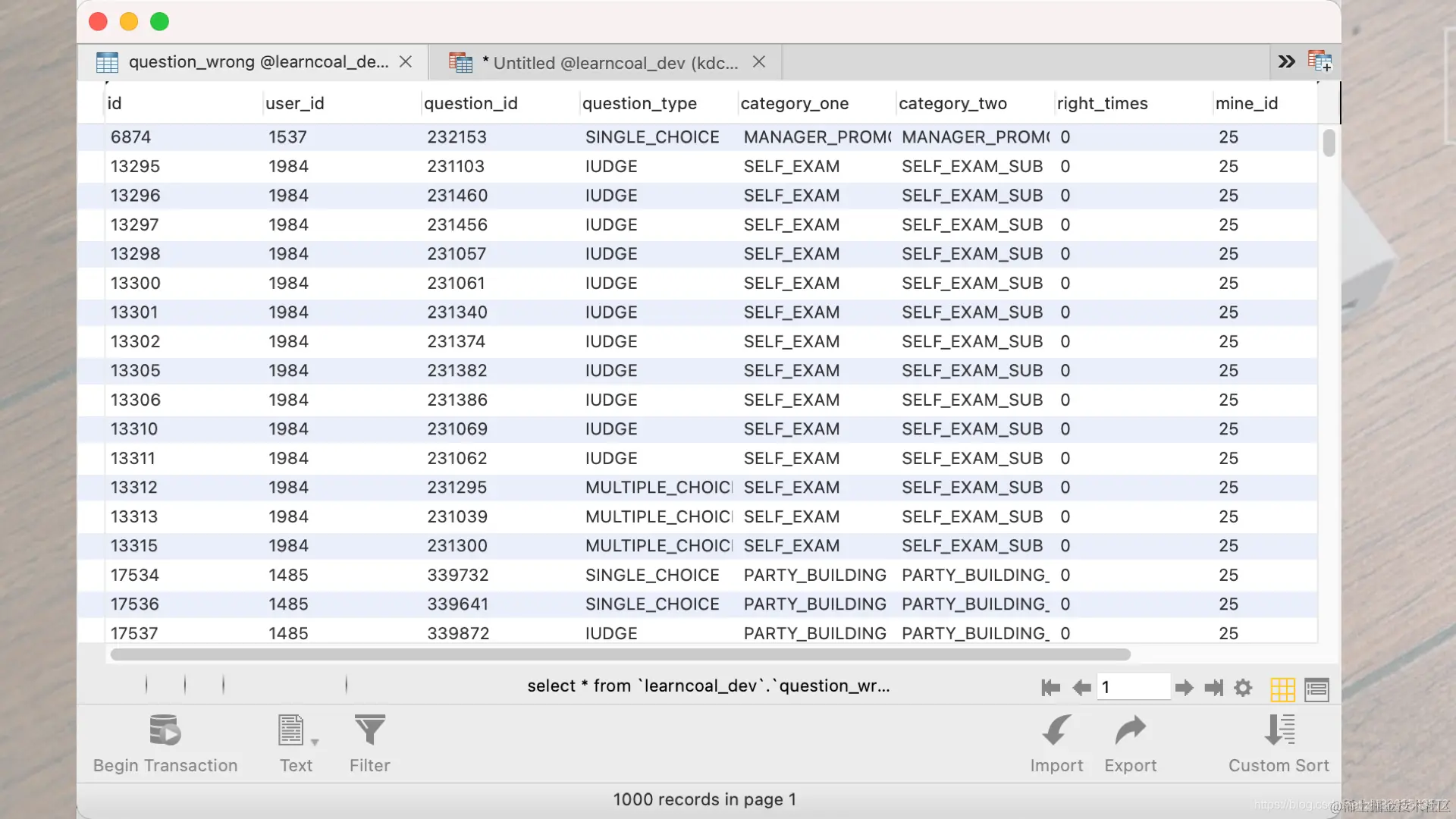The height and width of the screenshot is (819, 1456).
Task: Switch to form view mode
Action: [x=1316, y=689]
